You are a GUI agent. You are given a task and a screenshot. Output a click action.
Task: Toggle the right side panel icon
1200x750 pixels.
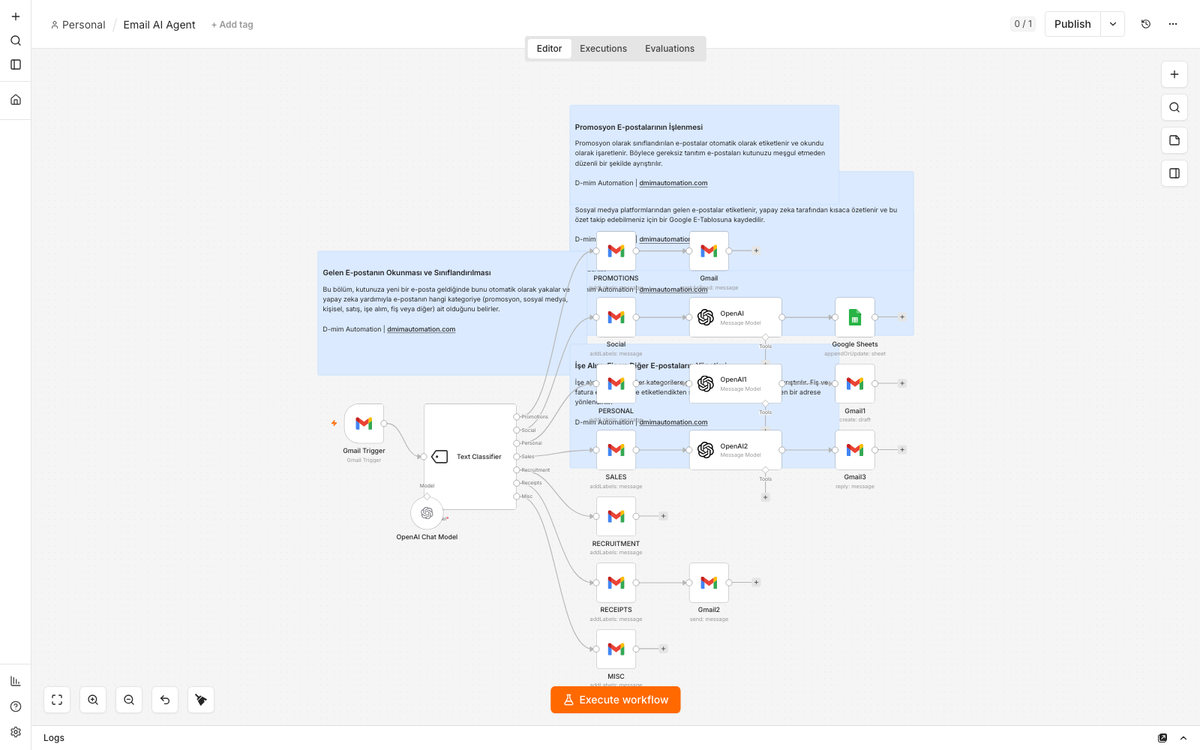click(1174, 173)
